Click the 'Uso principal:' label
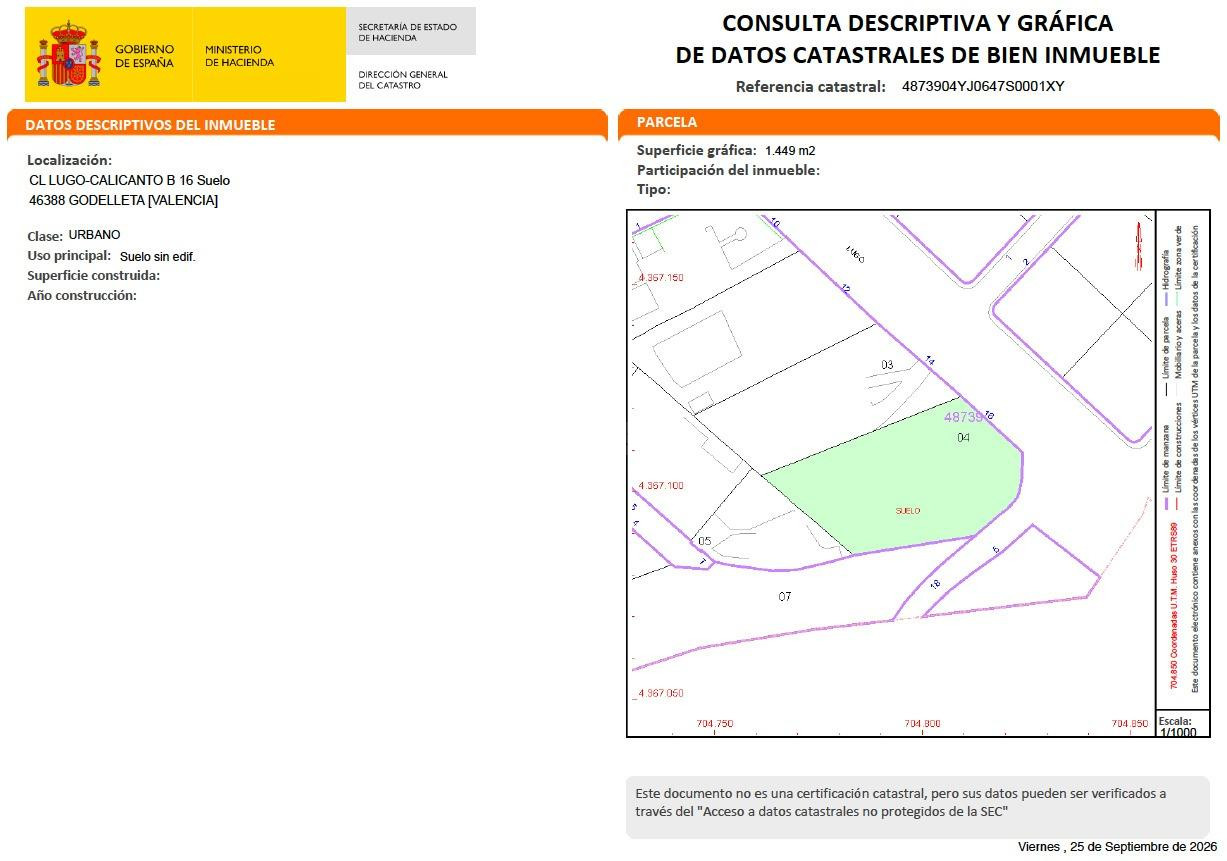 69,256
